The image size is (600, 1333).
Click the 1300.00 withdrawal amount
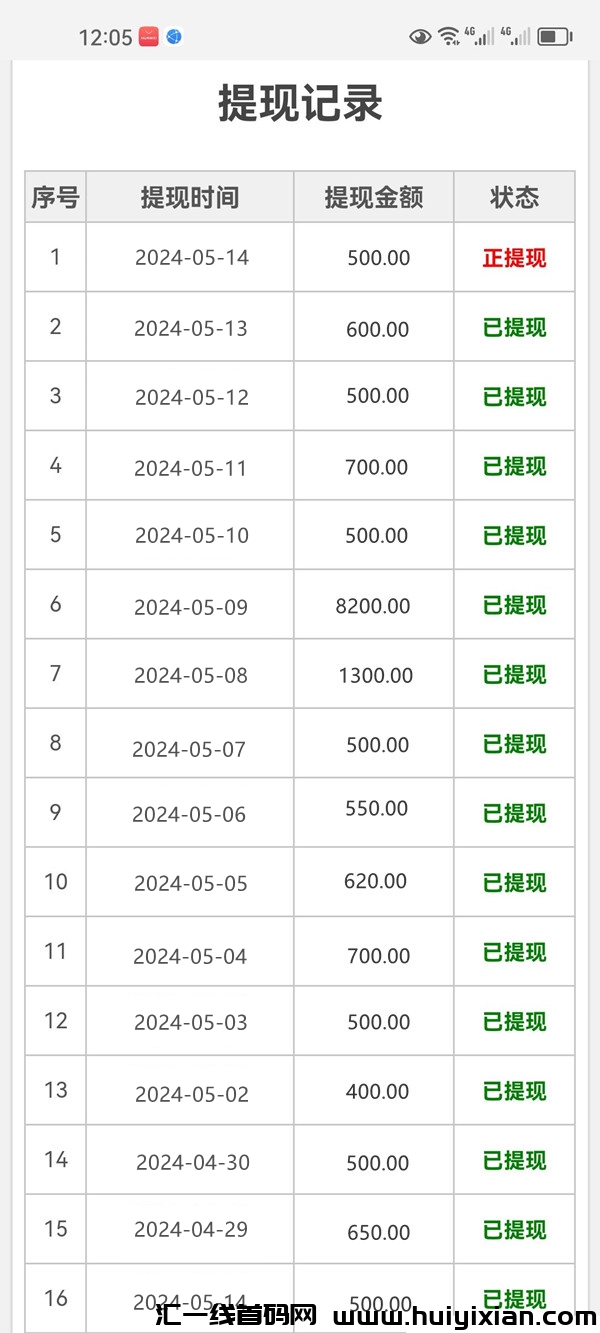[376, 675]
